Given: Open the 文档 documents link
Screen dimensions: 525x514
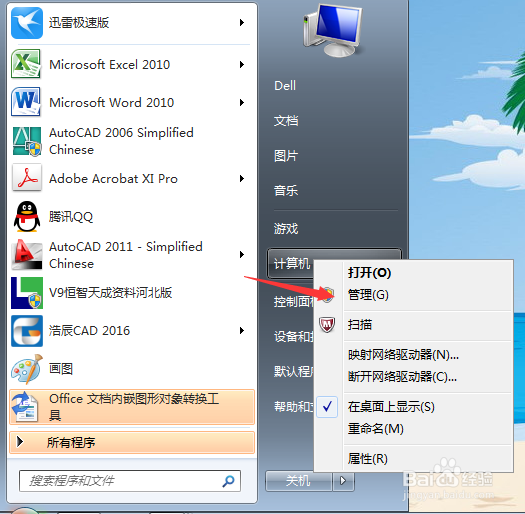Looking at the screenshot, I should (286, 121).
